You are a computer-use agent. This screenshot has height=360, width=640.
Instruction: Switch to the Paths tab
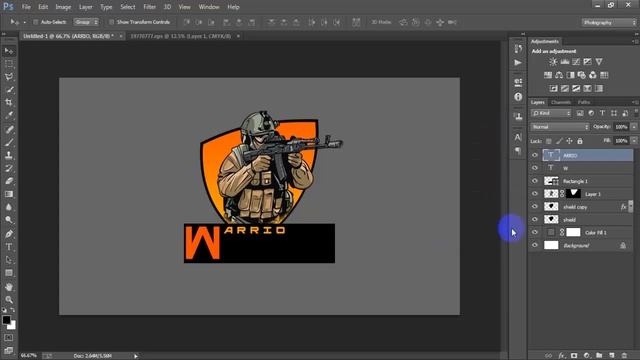(x=584, y=102)
